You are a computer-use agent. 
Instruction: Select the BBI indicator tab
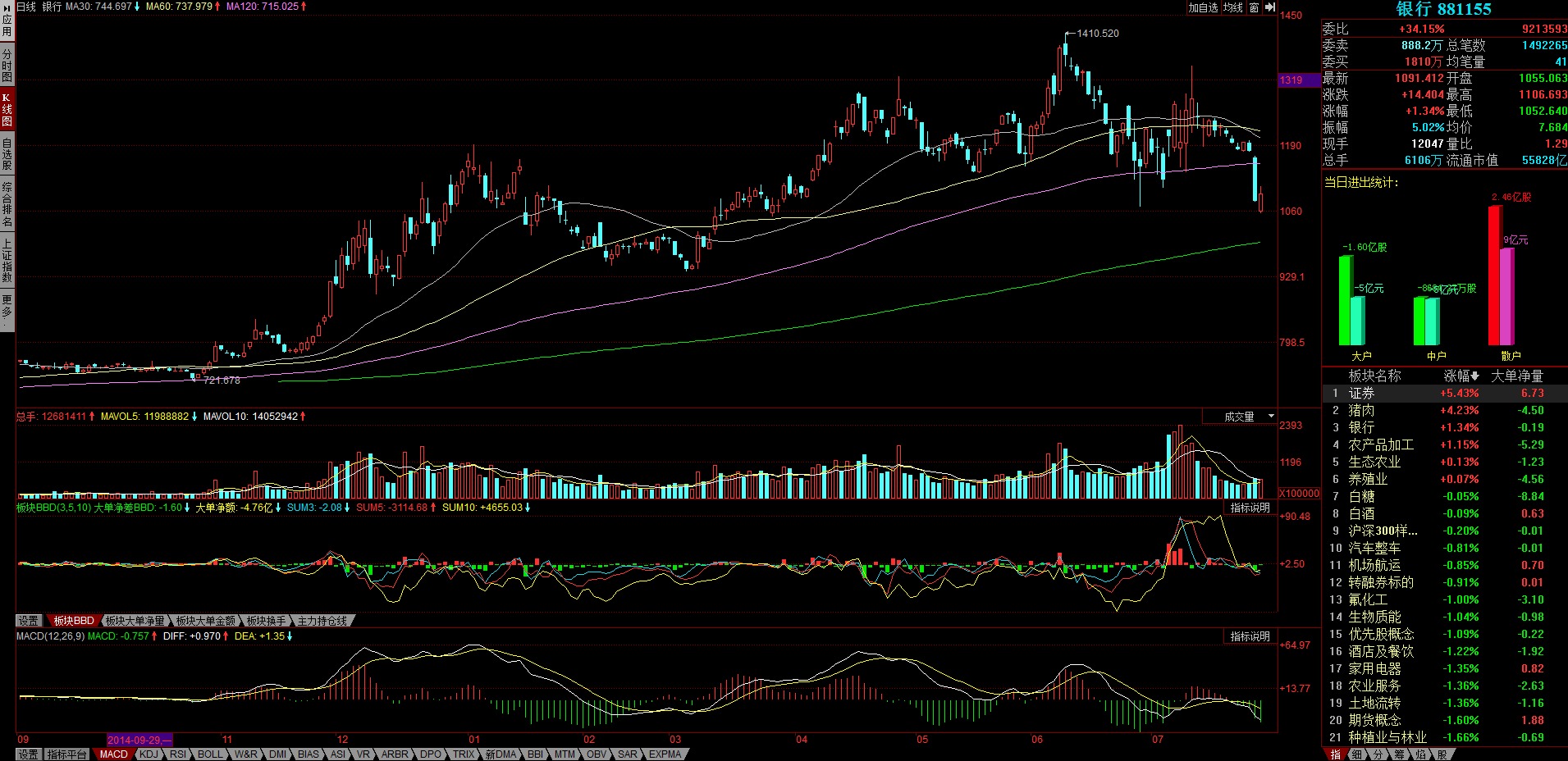536,754
